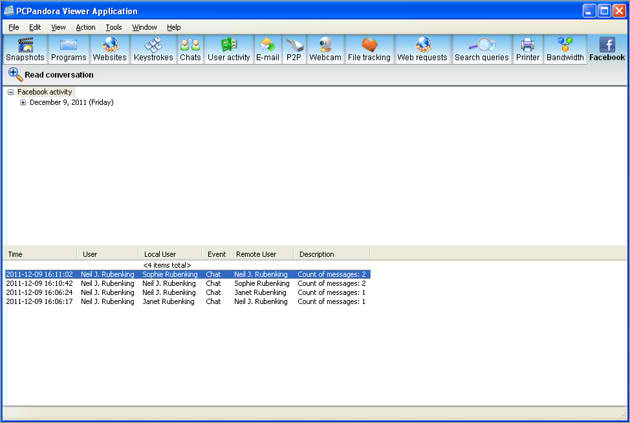This screenshot has height=423, width=630.
Task: Open the Printer activity icon
Action: [x=527, y=50]
